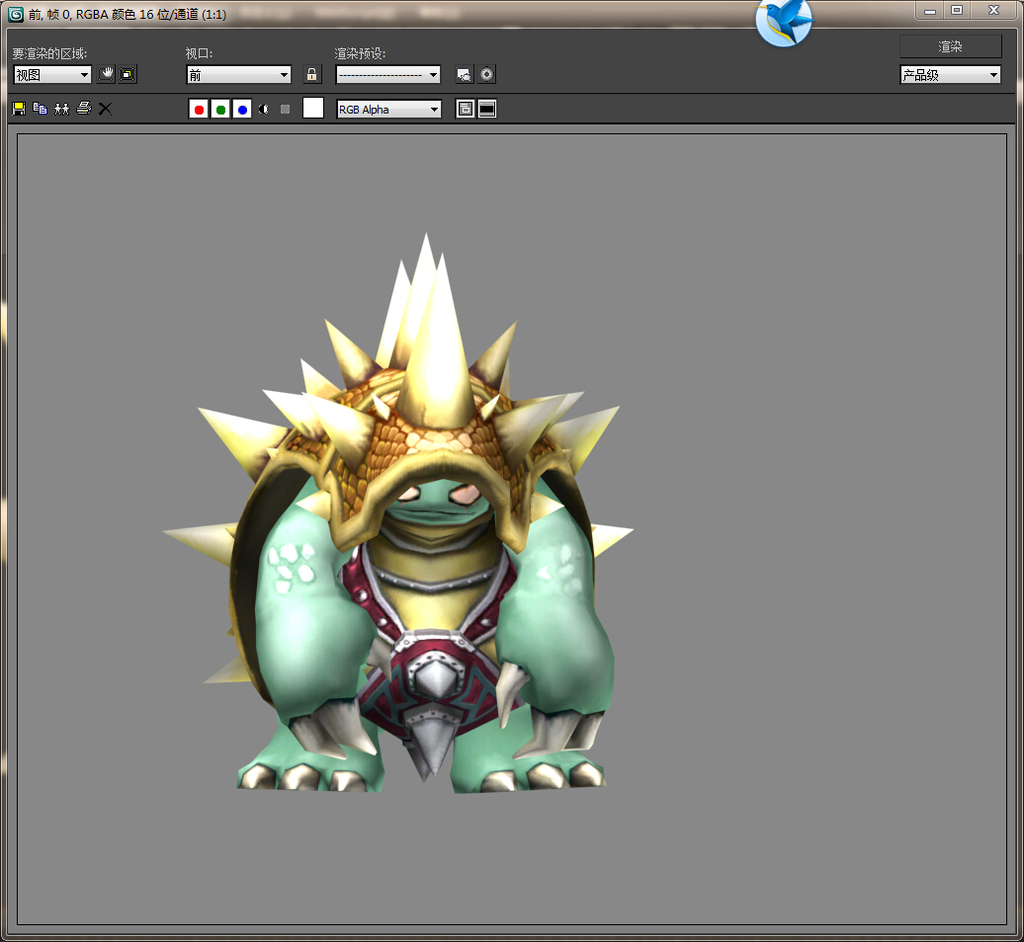Open the 视口 viewport dropdown
Screen dimensions: 1024x942
tap(238, 75)
